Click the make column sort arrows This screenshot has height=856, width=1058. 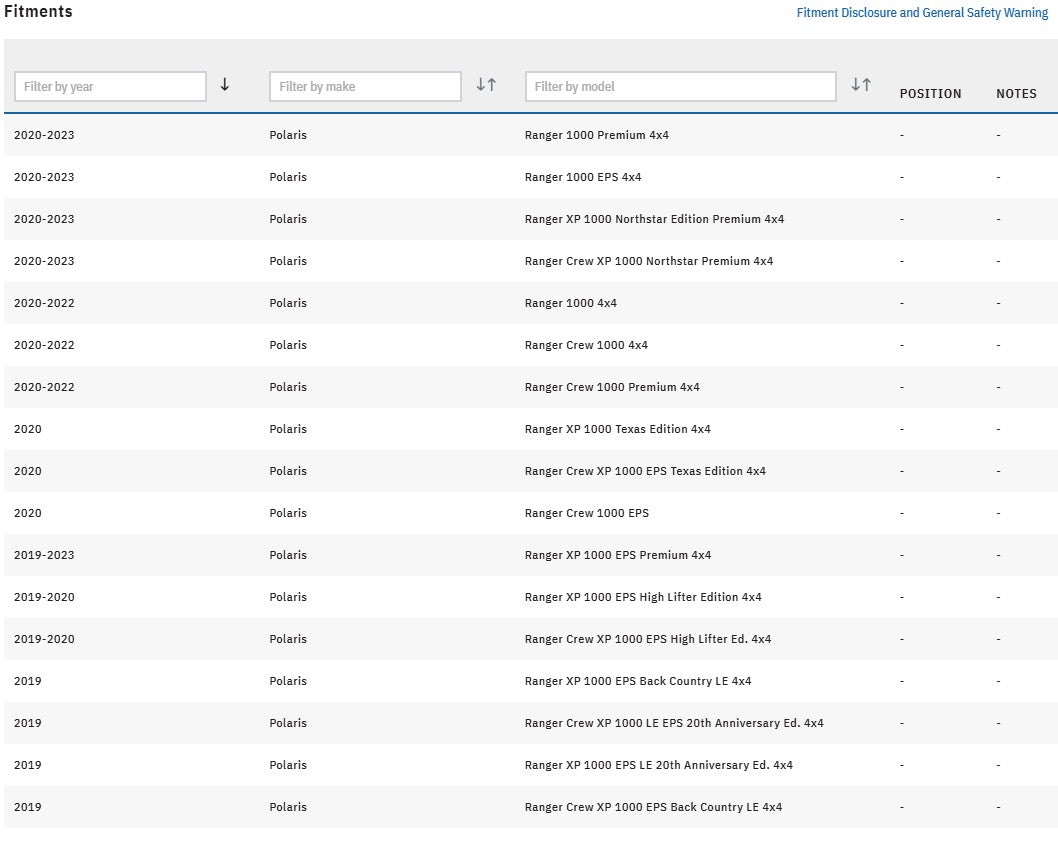click(x=486, y=85)
